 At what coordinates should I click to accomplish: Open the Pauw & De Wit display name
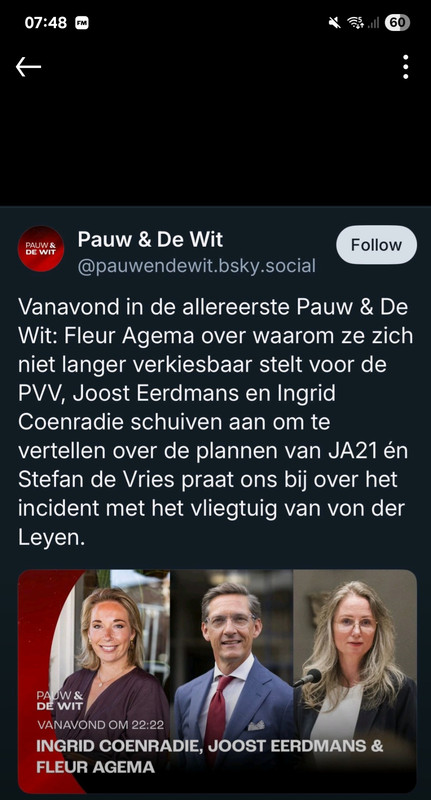[x=150, y=239]
